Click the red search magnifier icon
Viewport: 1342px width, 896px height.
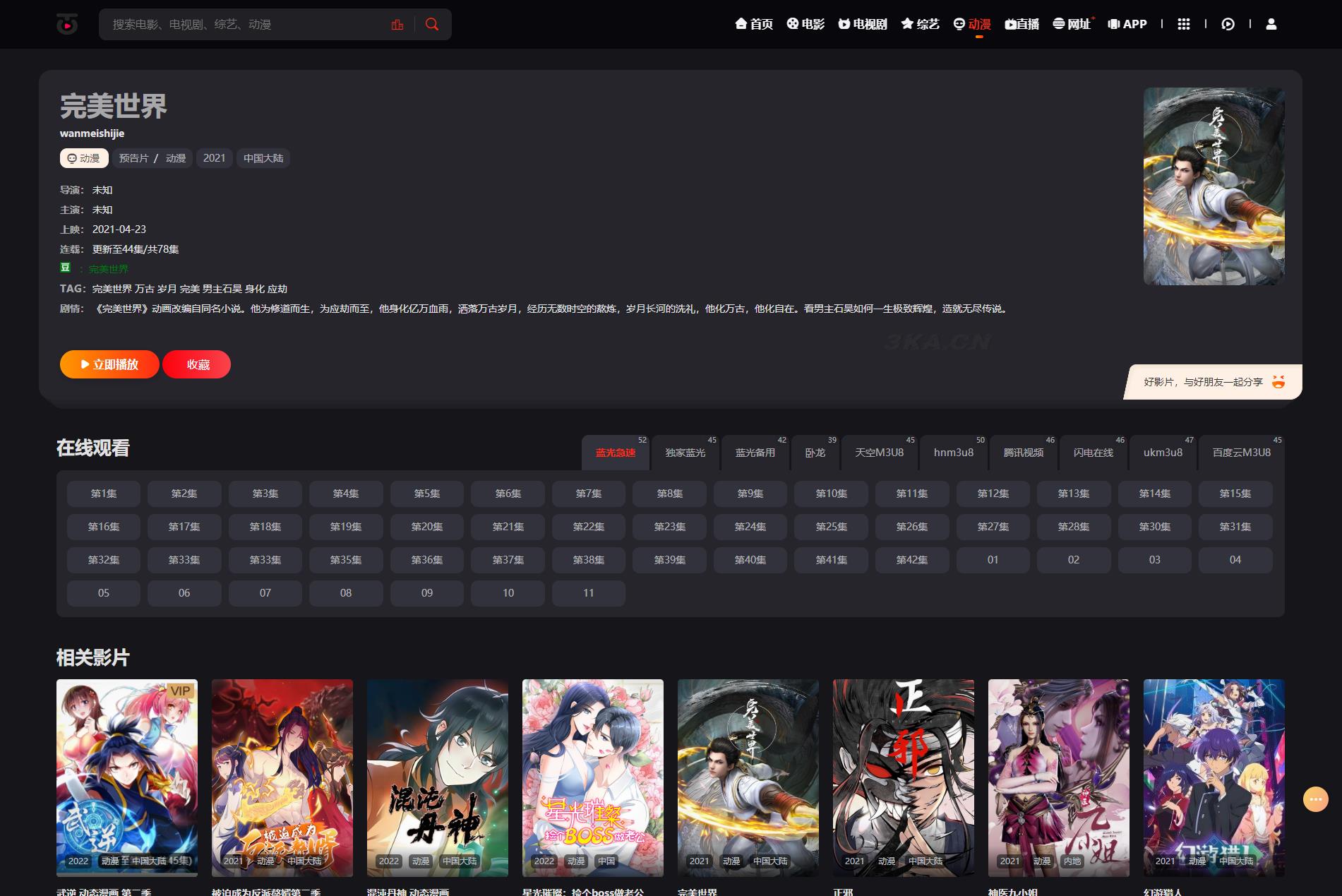coord(432,25)
